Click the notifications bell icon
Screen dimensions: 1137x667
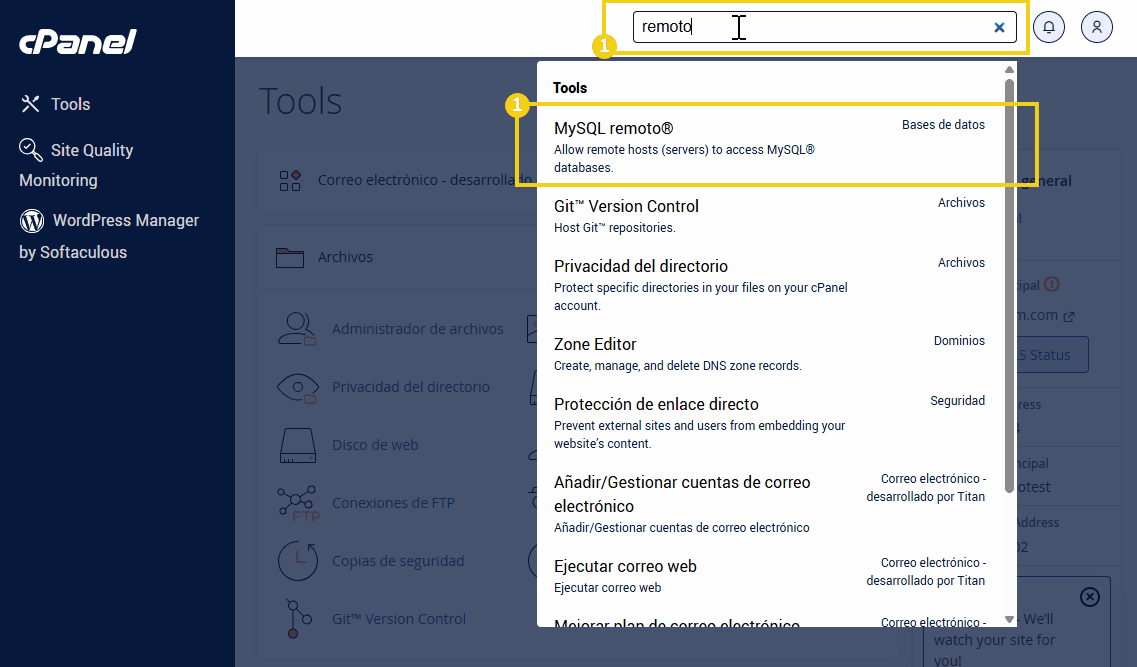coord(1049,27)
